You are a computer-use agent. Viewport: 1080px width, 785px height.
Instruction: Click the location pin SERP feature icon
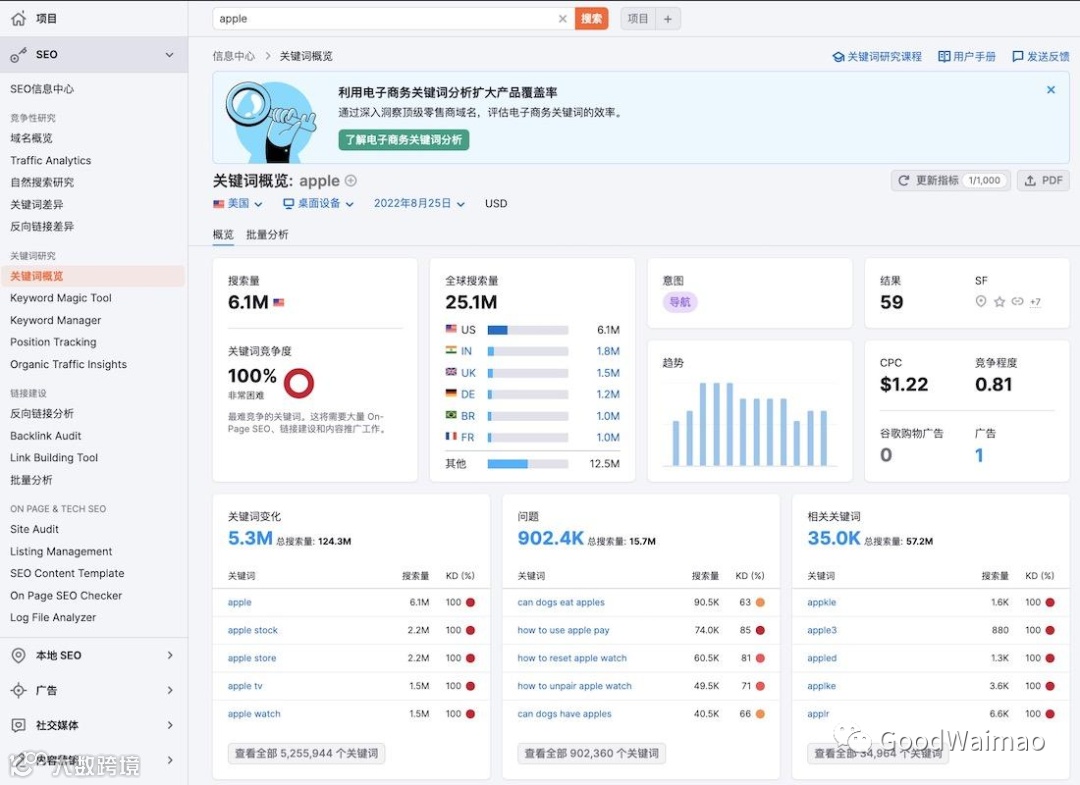(981, 302)
